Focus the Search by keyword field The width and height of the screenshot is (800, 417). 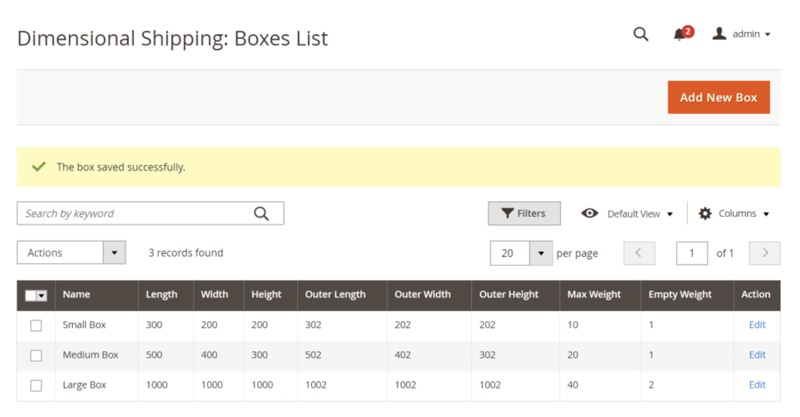pyautogui.click(x=135, y=213)
